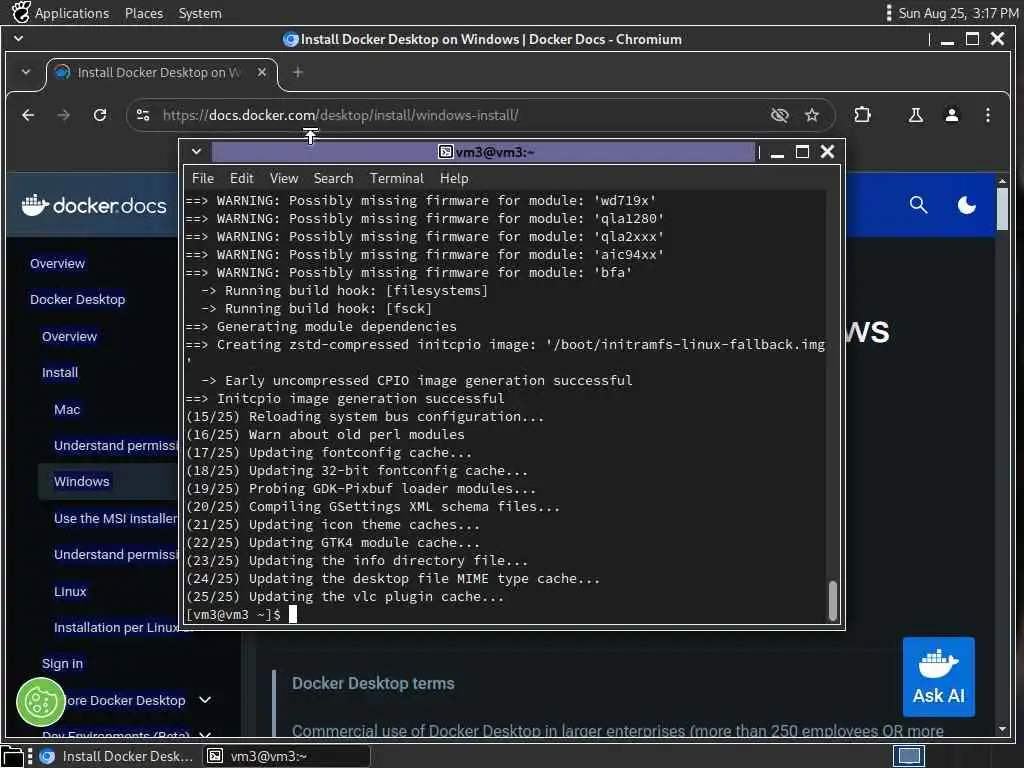Open the Chromium profile icon
The height and width of the screenshot is (768, 1024).
pos(952,116)
